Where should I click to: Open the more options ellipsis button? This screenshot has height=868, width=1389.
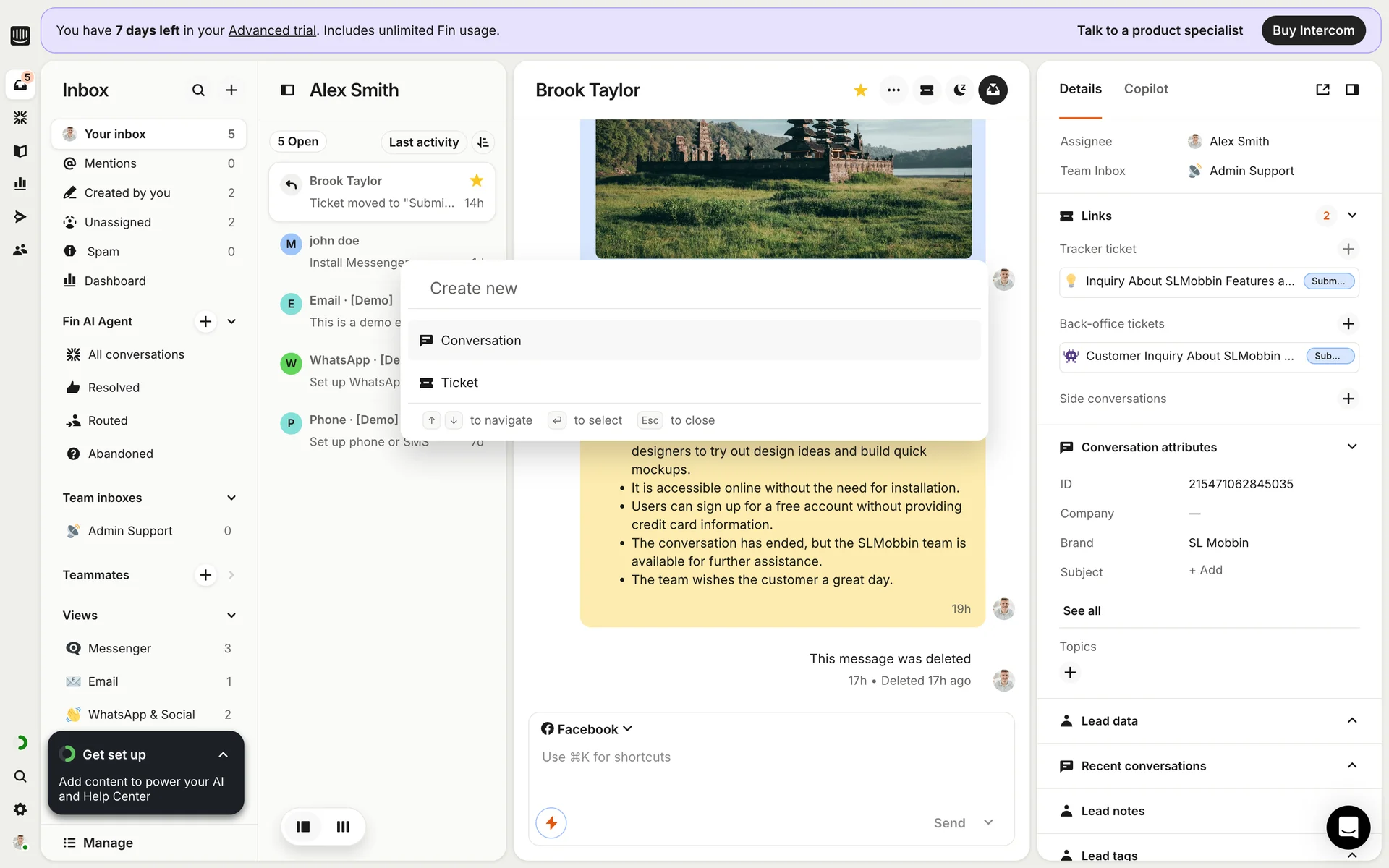click(893, 90)
